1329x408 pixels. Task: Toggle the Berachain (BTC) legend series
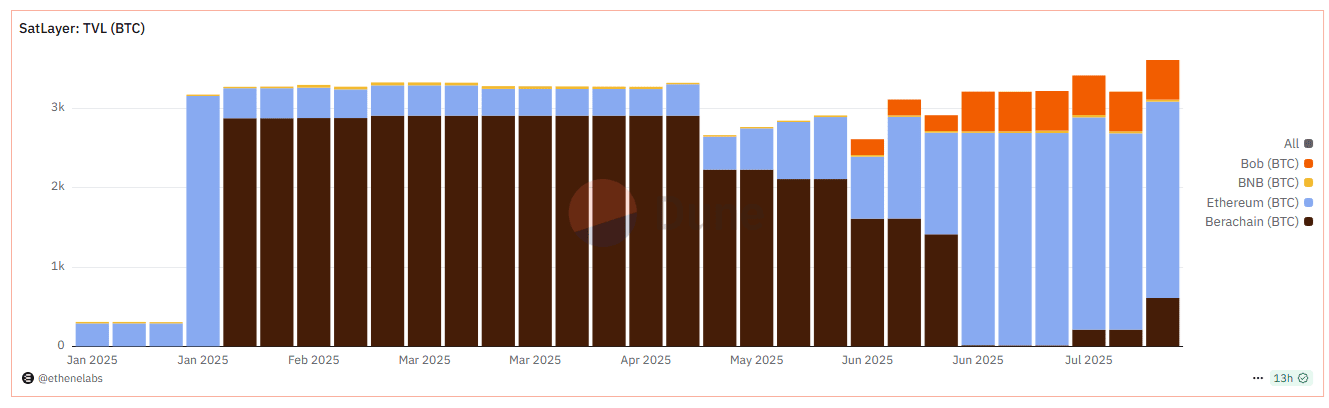(1259, 221)
